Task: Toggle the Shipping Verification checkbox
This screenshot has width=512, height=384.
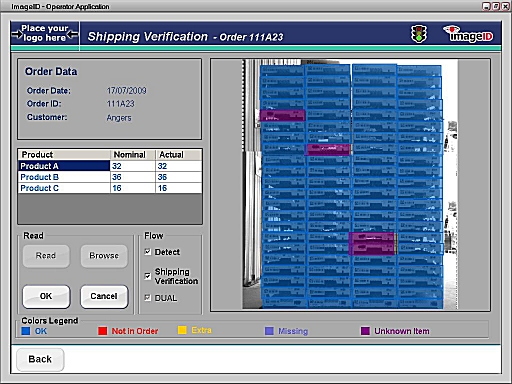Action: click(148, 276)
